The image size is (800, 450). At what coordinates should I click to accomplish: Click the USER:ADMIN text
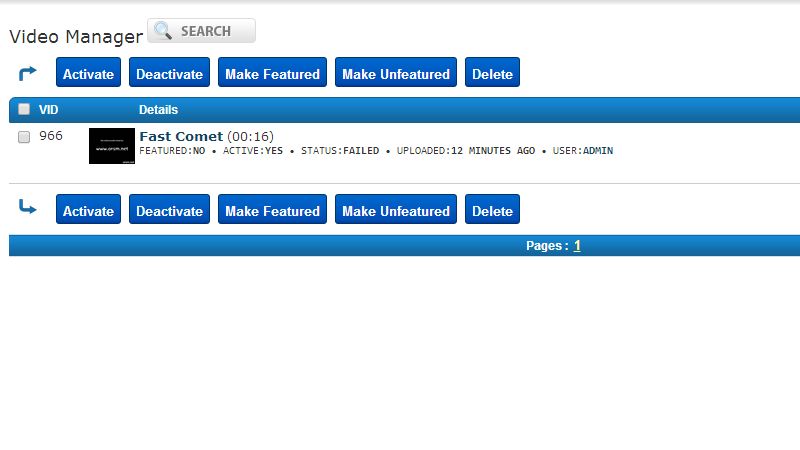[583, 151]
